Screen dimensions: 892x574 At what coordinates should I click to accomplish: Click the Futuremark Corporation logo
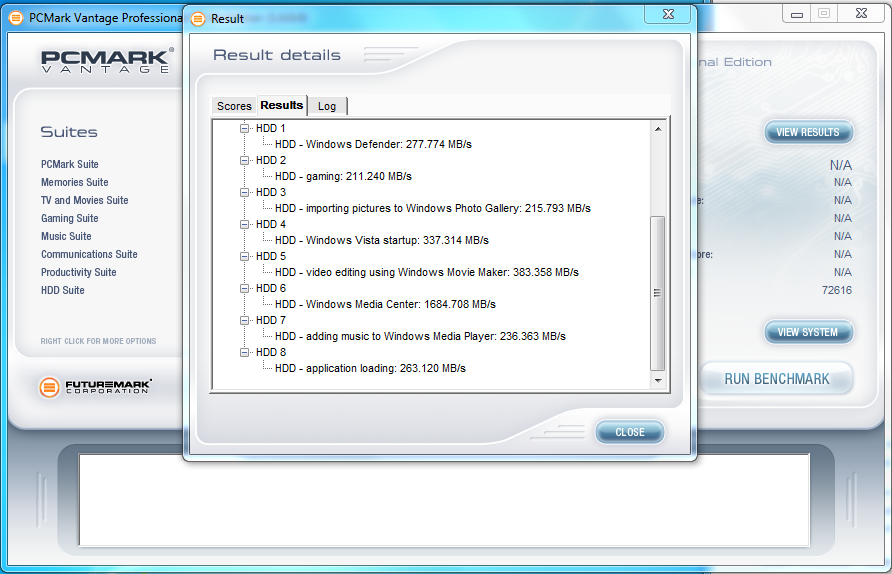(96, 387)
